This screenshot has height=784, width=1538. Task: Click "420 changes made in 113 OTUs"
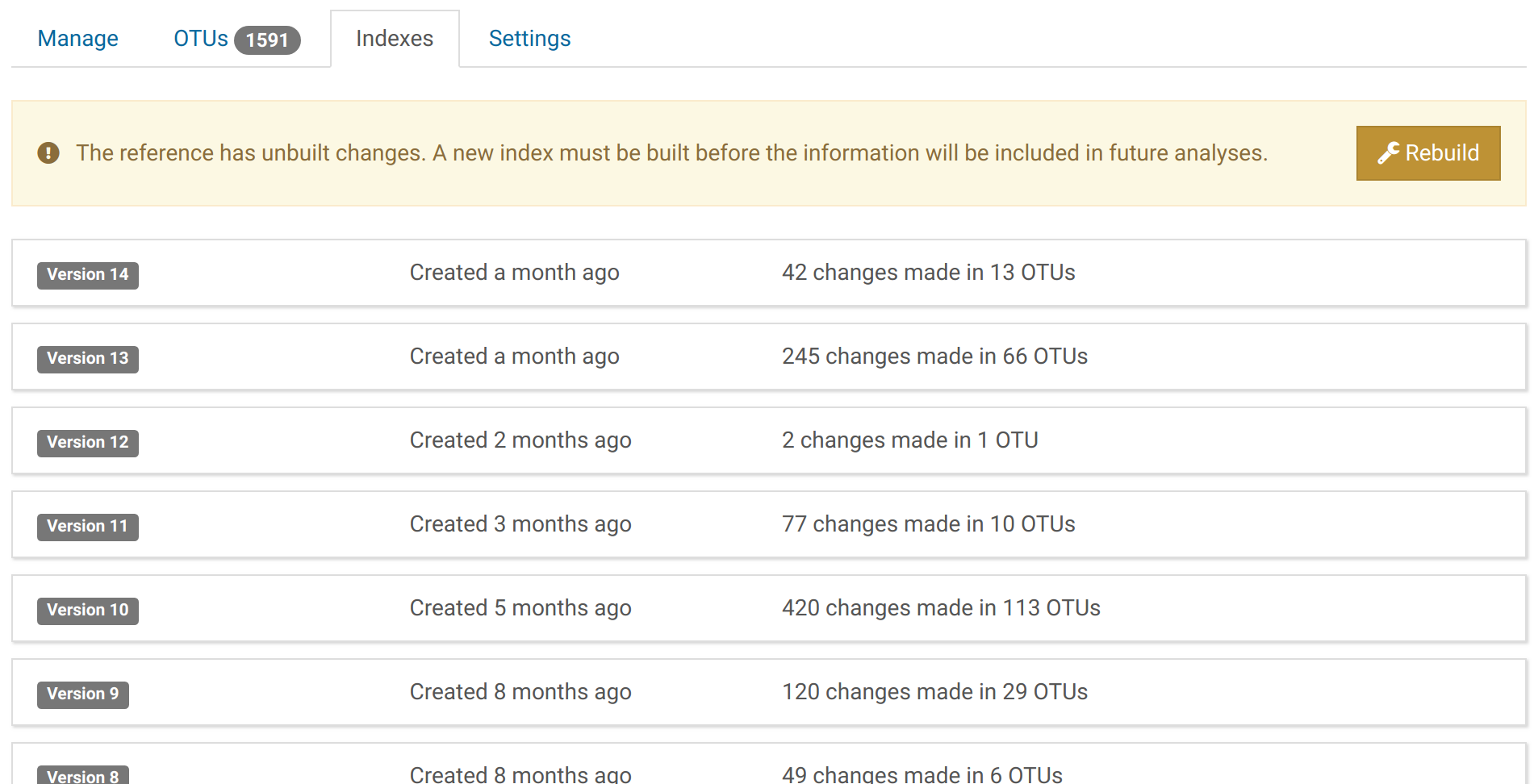click(x=941, y=608)
